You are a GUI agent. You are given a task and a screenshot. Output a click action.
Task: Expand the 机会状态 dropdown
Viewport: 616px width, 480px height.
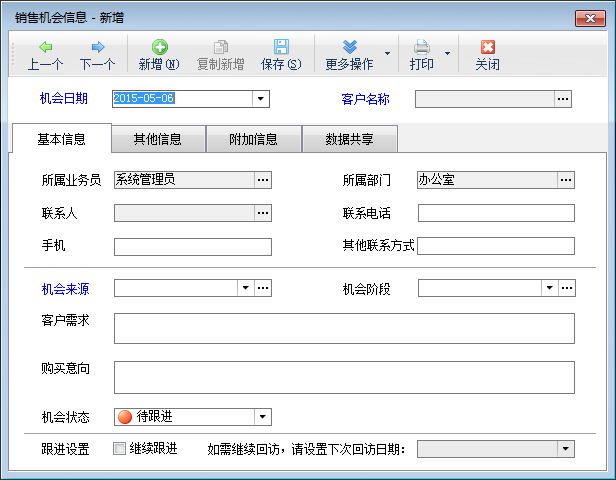tap(262, 417)
